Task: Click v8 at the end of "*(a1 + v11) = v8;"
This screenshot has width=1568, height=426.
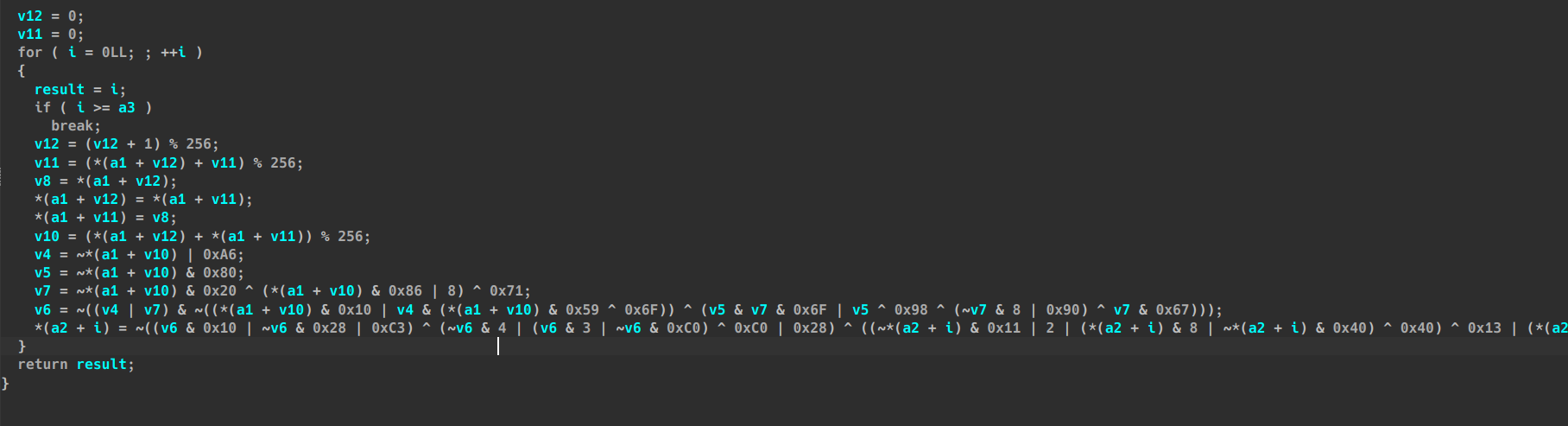Action: tap(161, 217)
